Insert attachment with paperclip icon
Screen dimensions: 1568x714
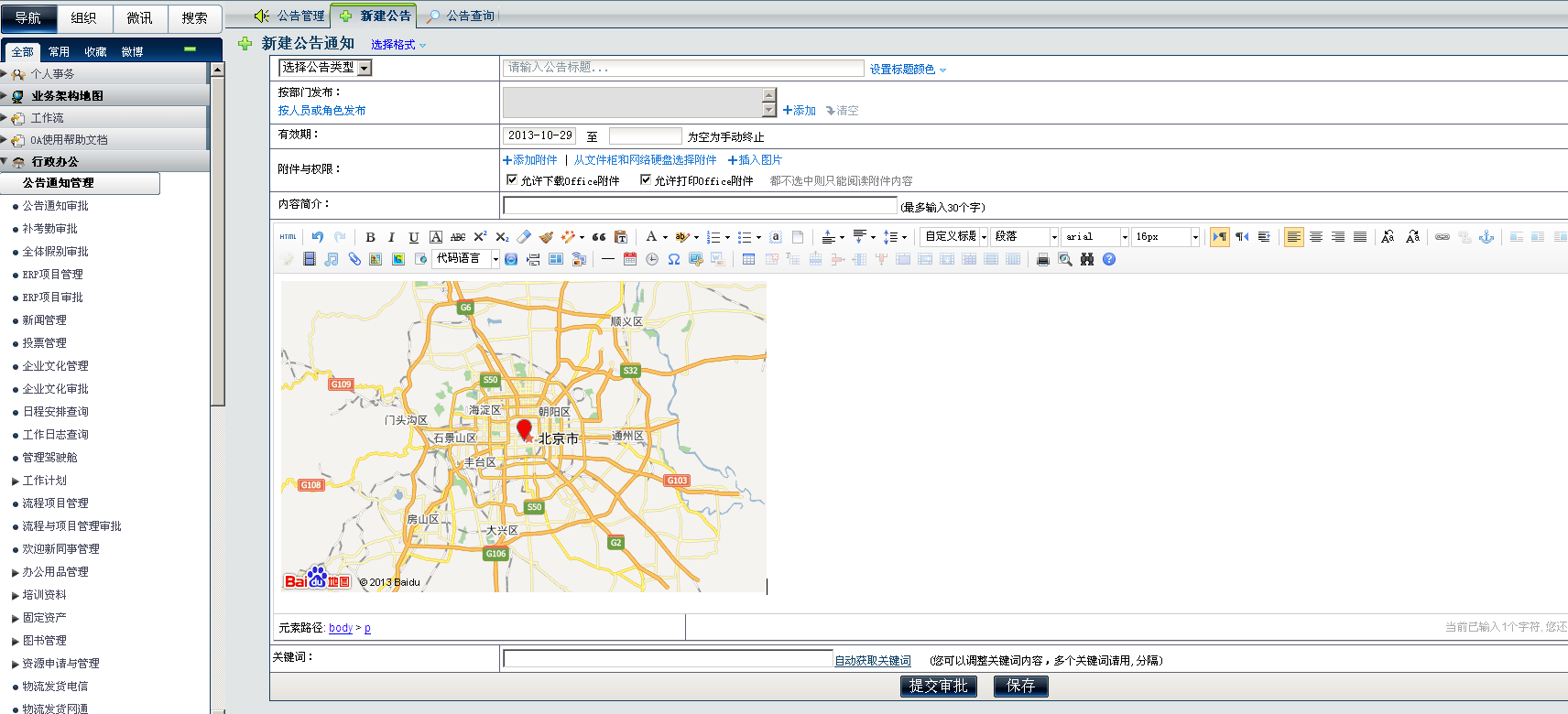[354, 259]
